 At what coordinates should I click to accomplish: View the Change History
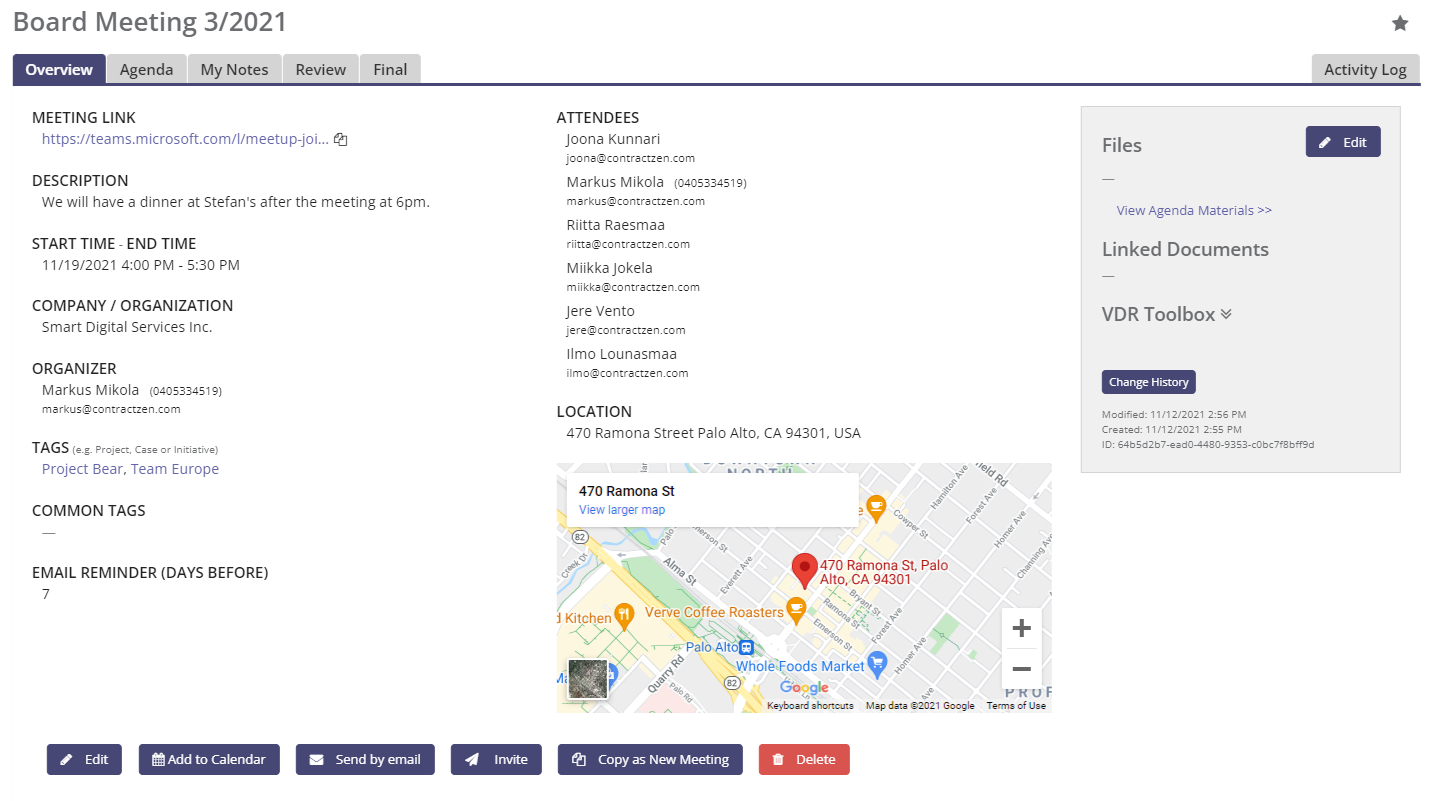click(x=1148, y=381)
